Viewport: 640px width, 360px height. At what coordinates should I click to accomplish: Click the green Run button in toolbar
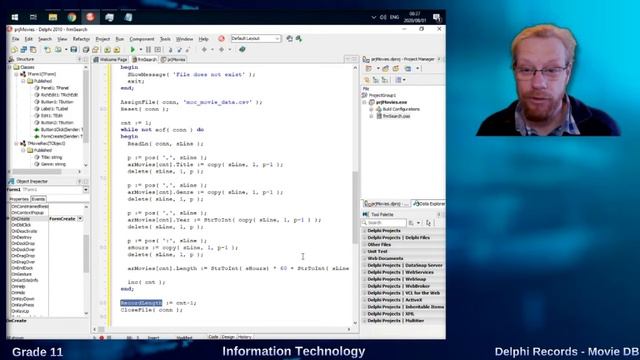click(132, 49)
